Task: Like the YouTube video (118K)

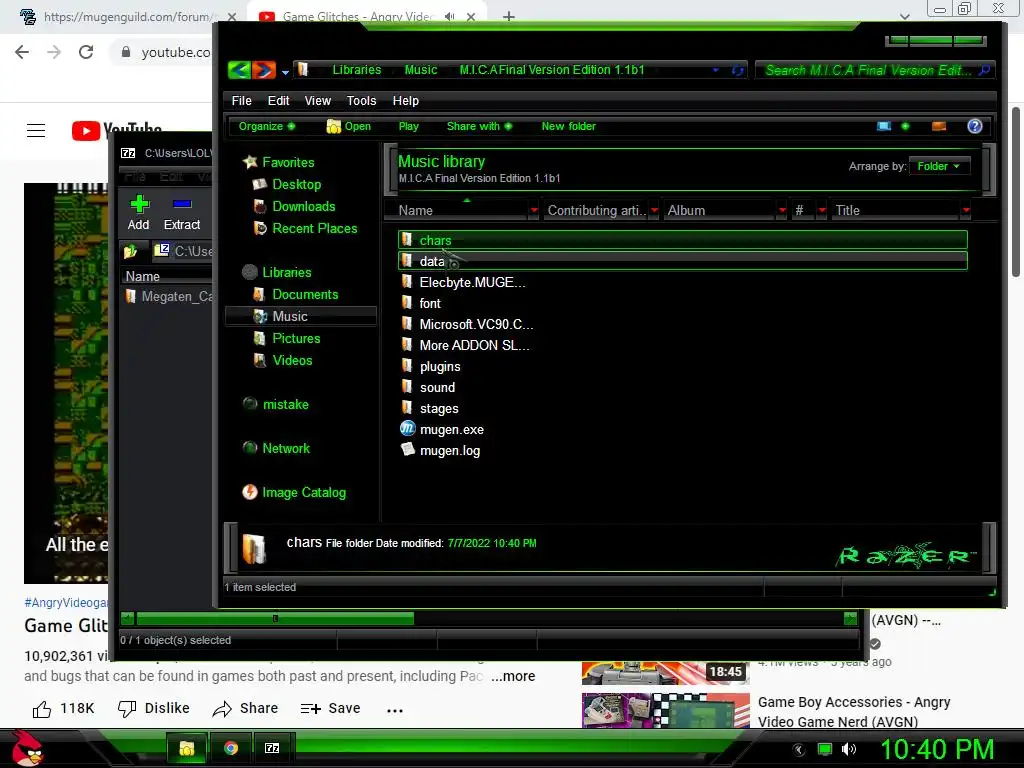Action: (63, 709)
